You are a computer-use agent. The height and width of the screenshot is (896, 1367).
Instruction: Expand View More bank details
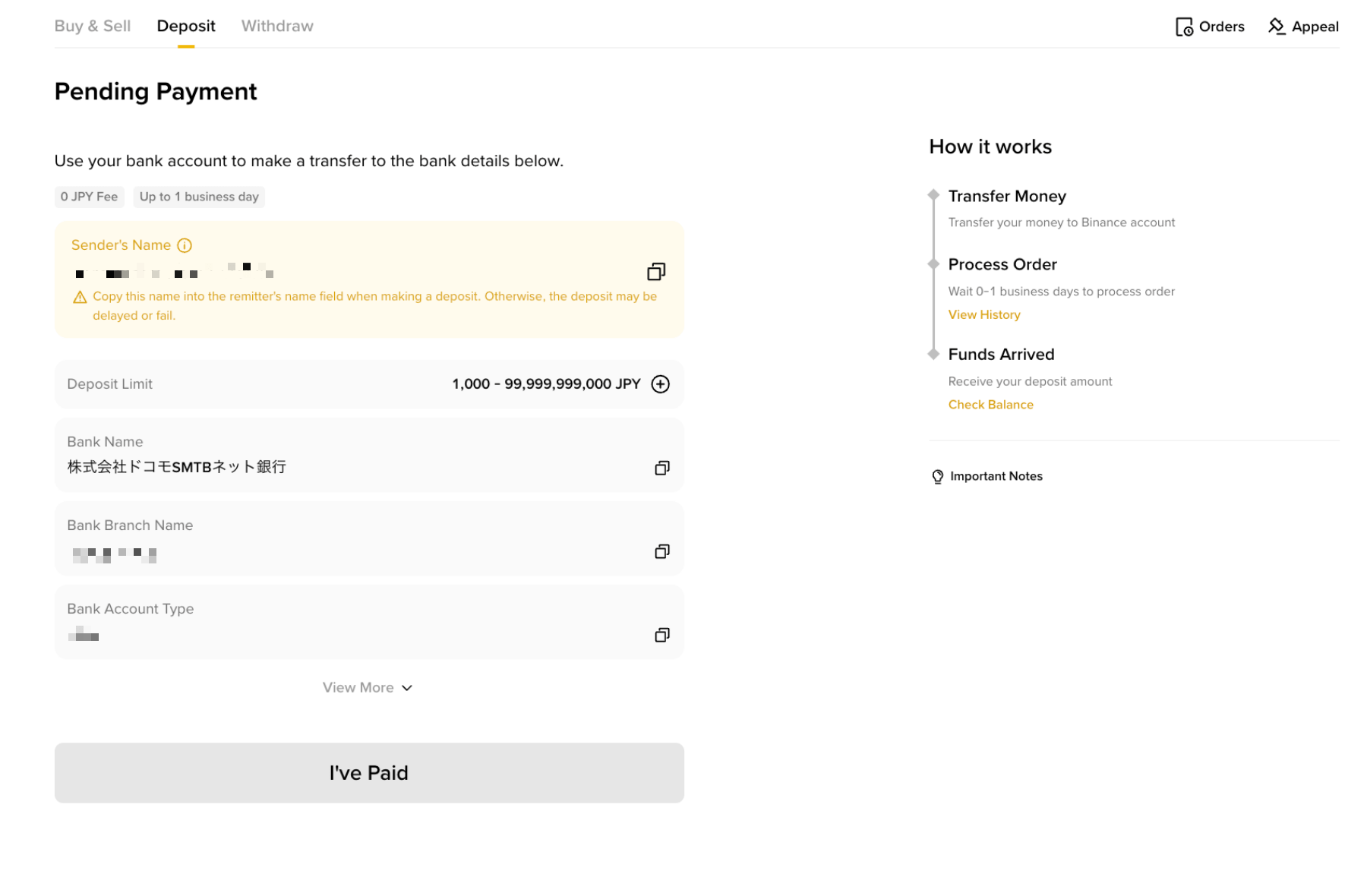point(368,688)
